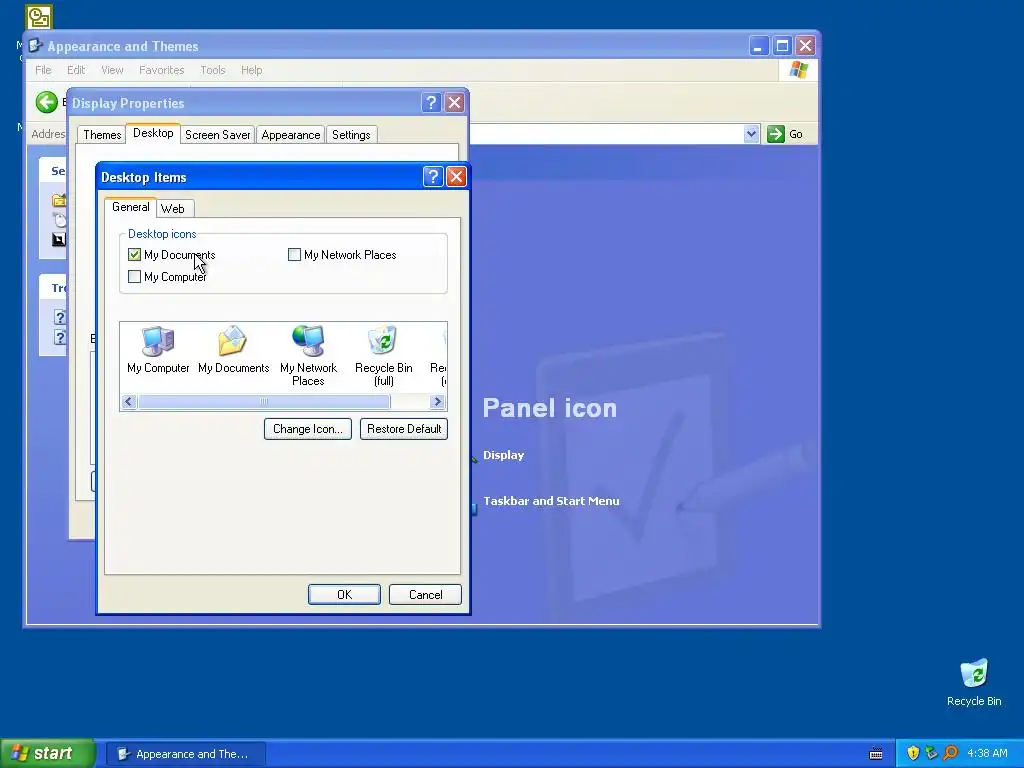Close the Display Properties dialog
This screenshot has width=1024, height=768.
(x=455, y=103)
